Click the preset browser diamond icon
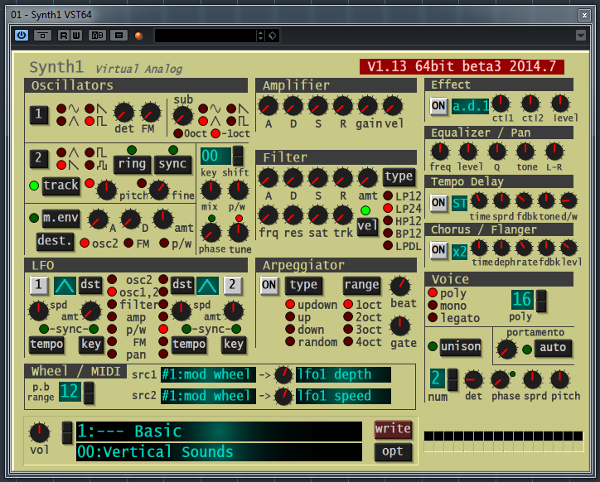 click(272, 36)
